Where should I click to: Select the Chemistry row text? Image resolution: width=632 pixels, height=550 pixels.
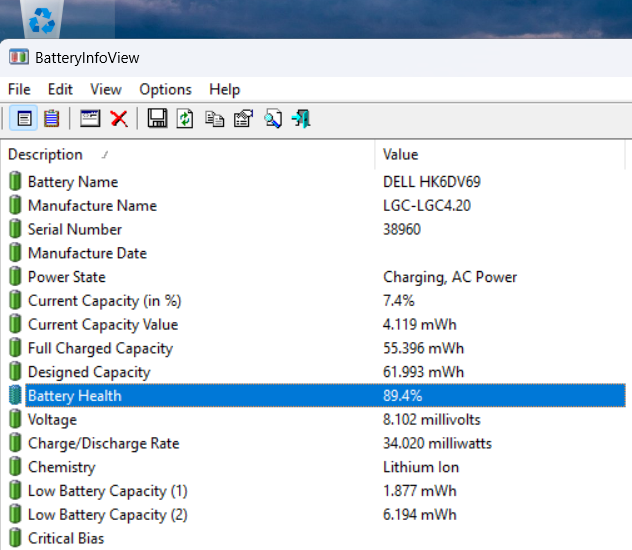point(62,467)
